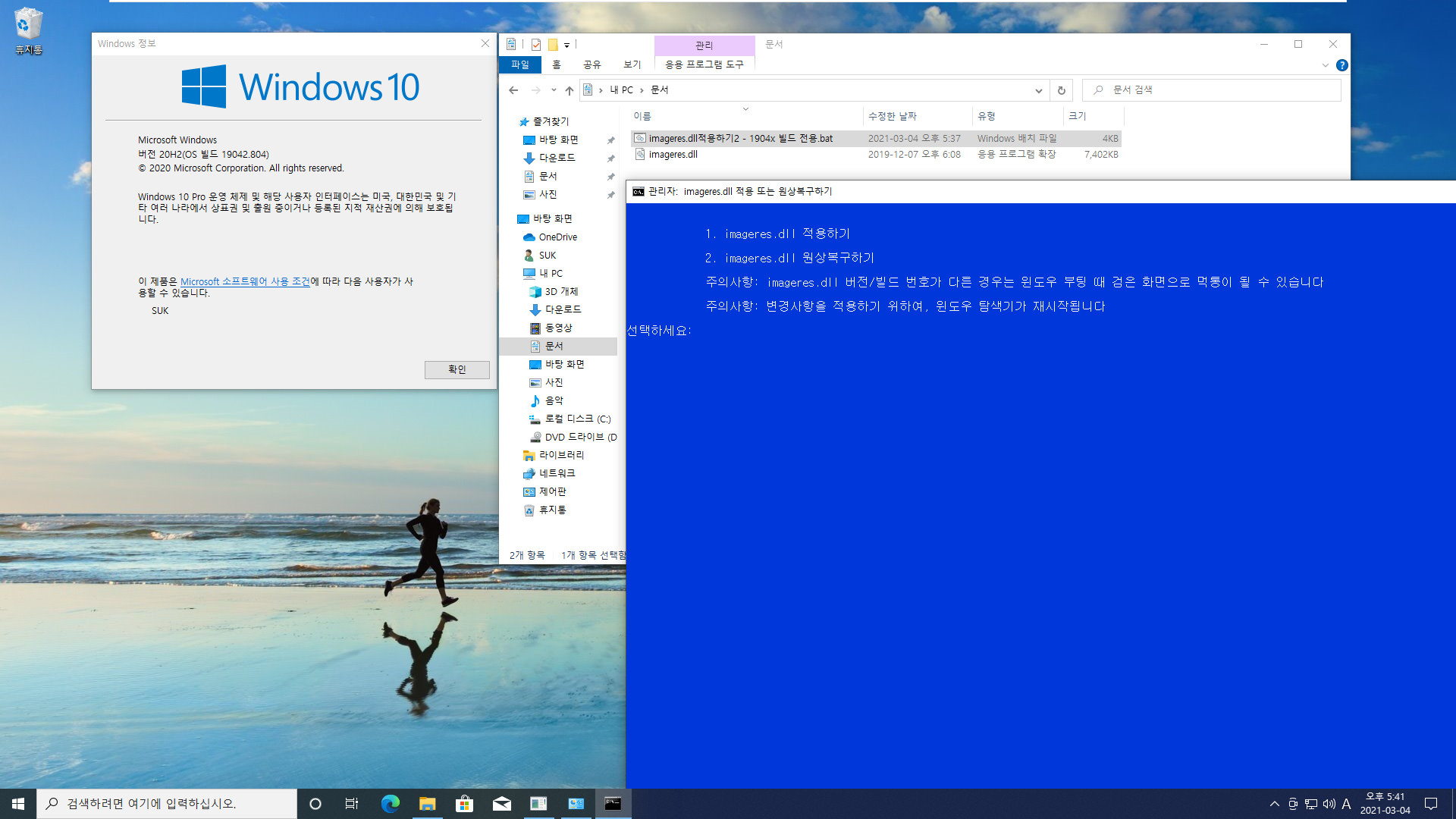
Task: Open Mail app from taskbar
Action: pyautogui.click(x=501, y=804)
